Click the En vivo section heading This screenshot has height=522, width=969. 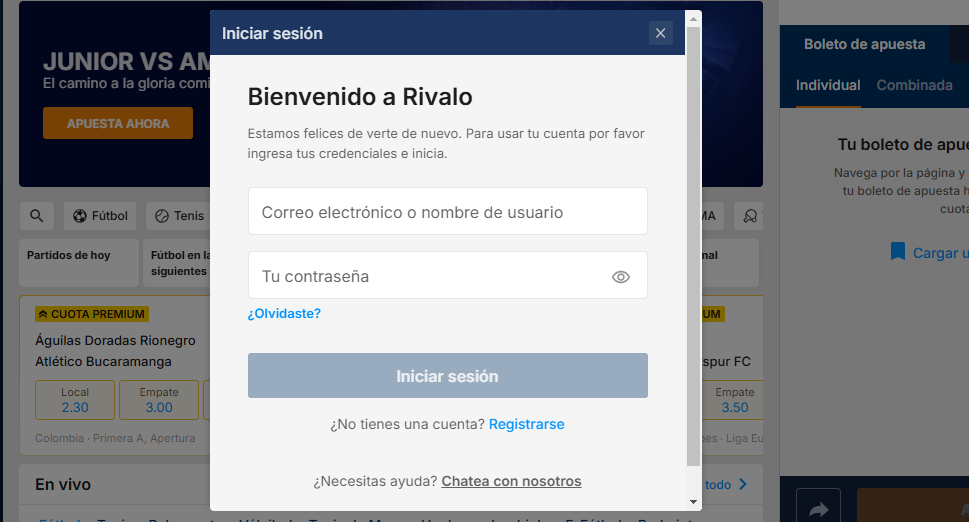[x=63, y=484]
